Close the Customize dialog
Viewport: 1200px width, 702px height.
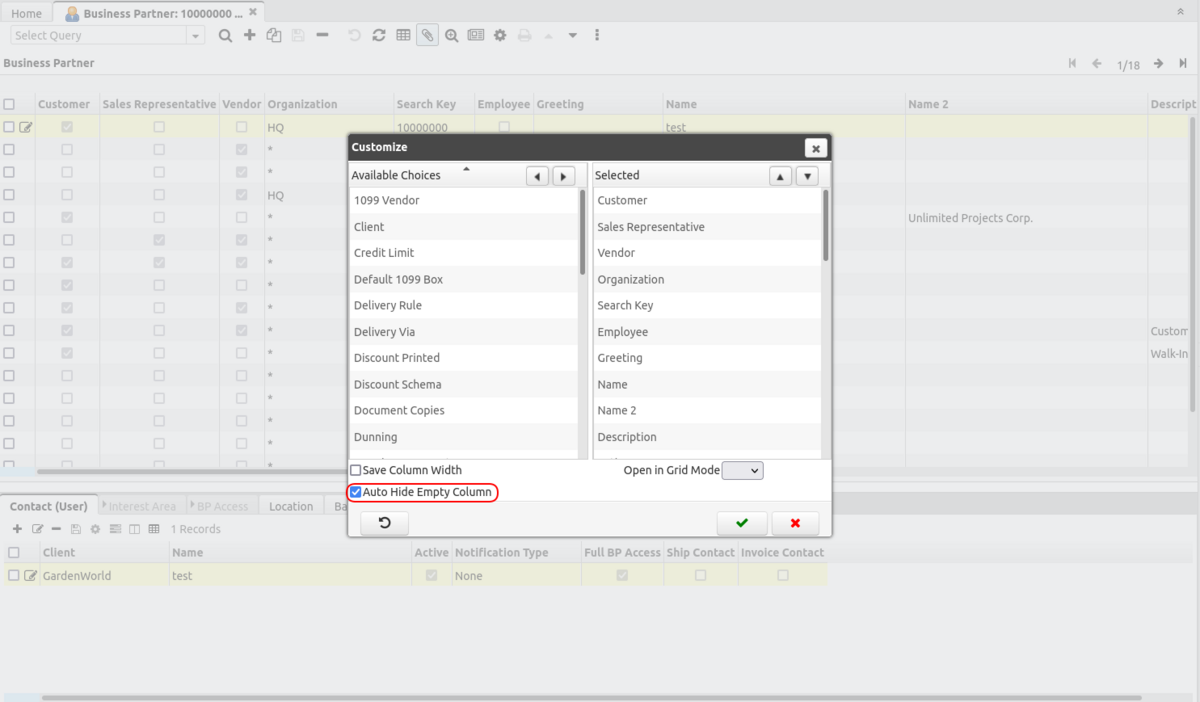point(816,148)
